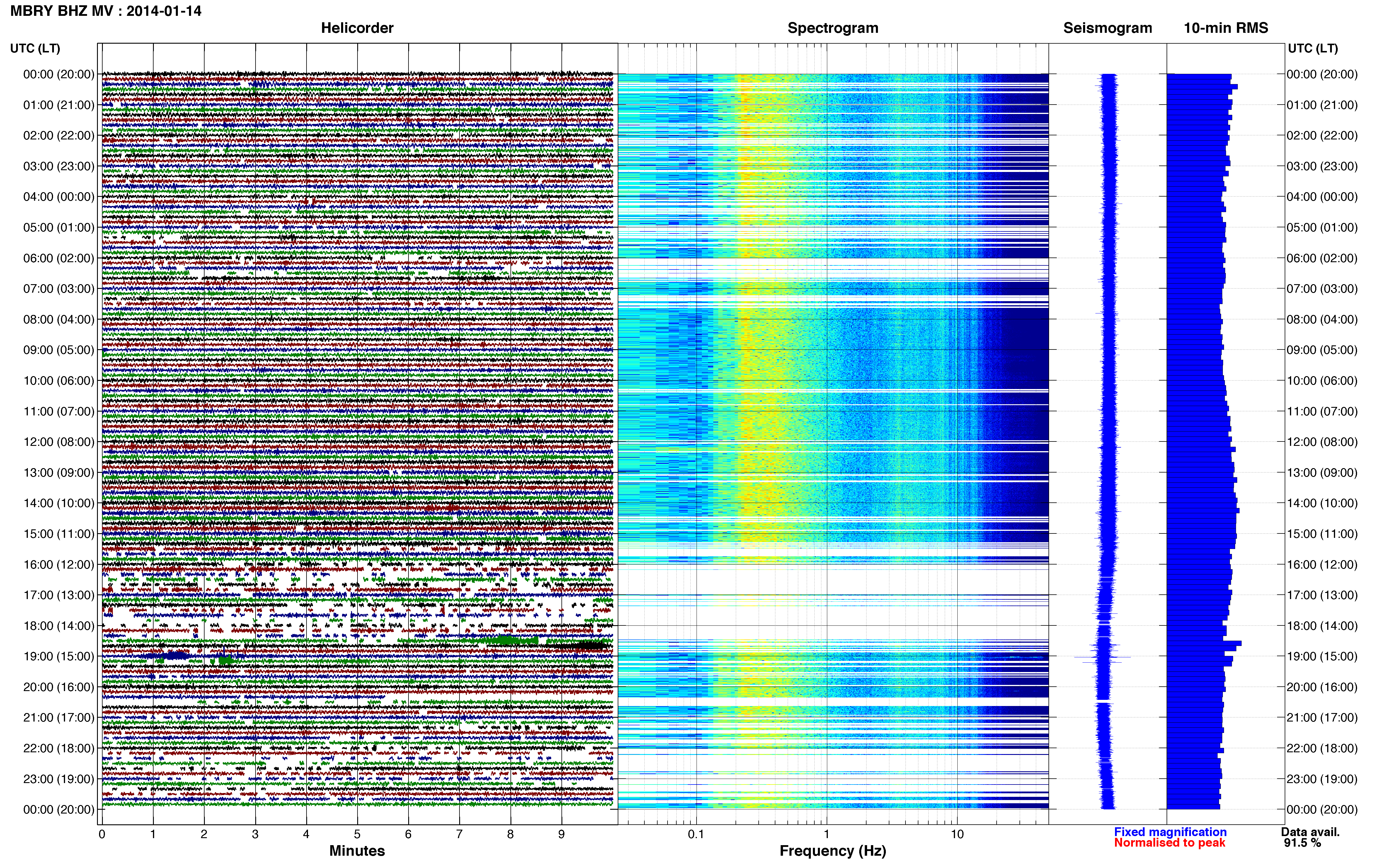Image resolution: width=1389 pixels, height=868 pixels.
Task: Click '19:00 (15:00)' on the right time axis
Action: click(x=1322, y=656)
